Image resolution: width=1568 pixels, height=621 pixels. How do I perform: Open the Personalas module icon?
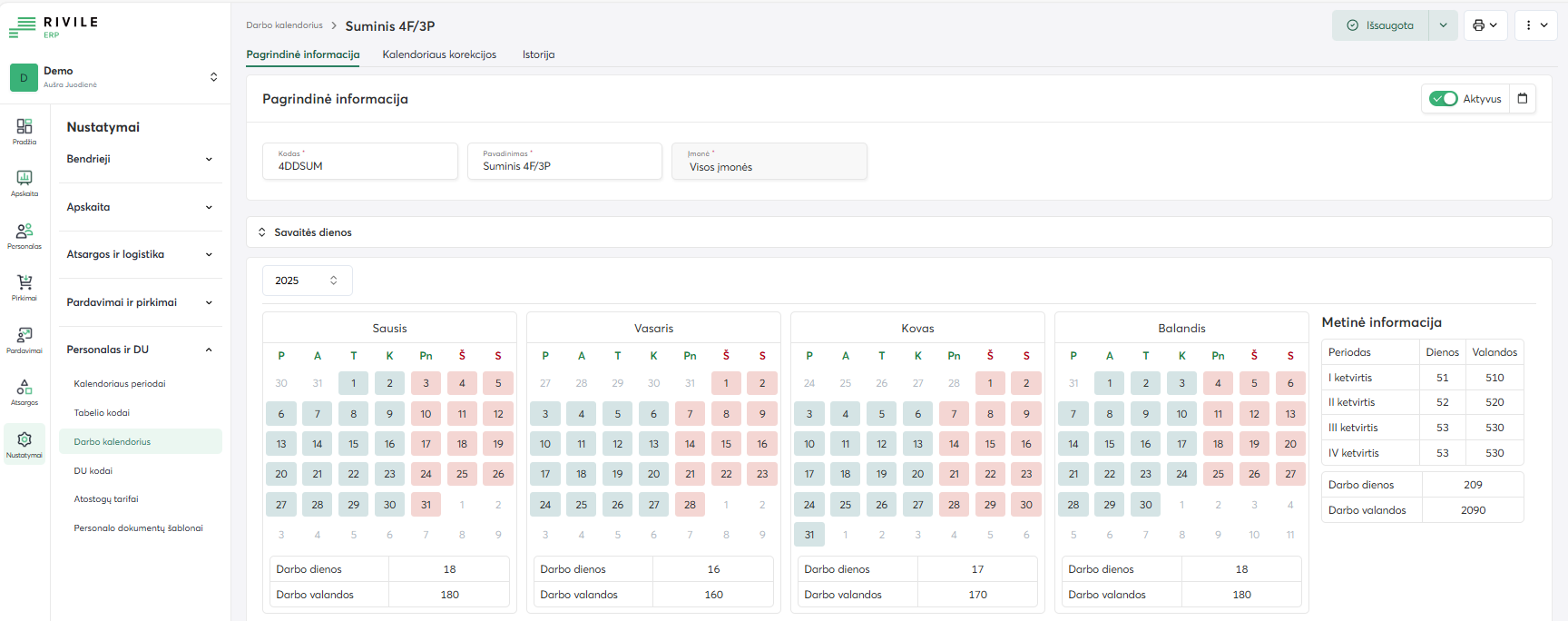tap(24, 235)
